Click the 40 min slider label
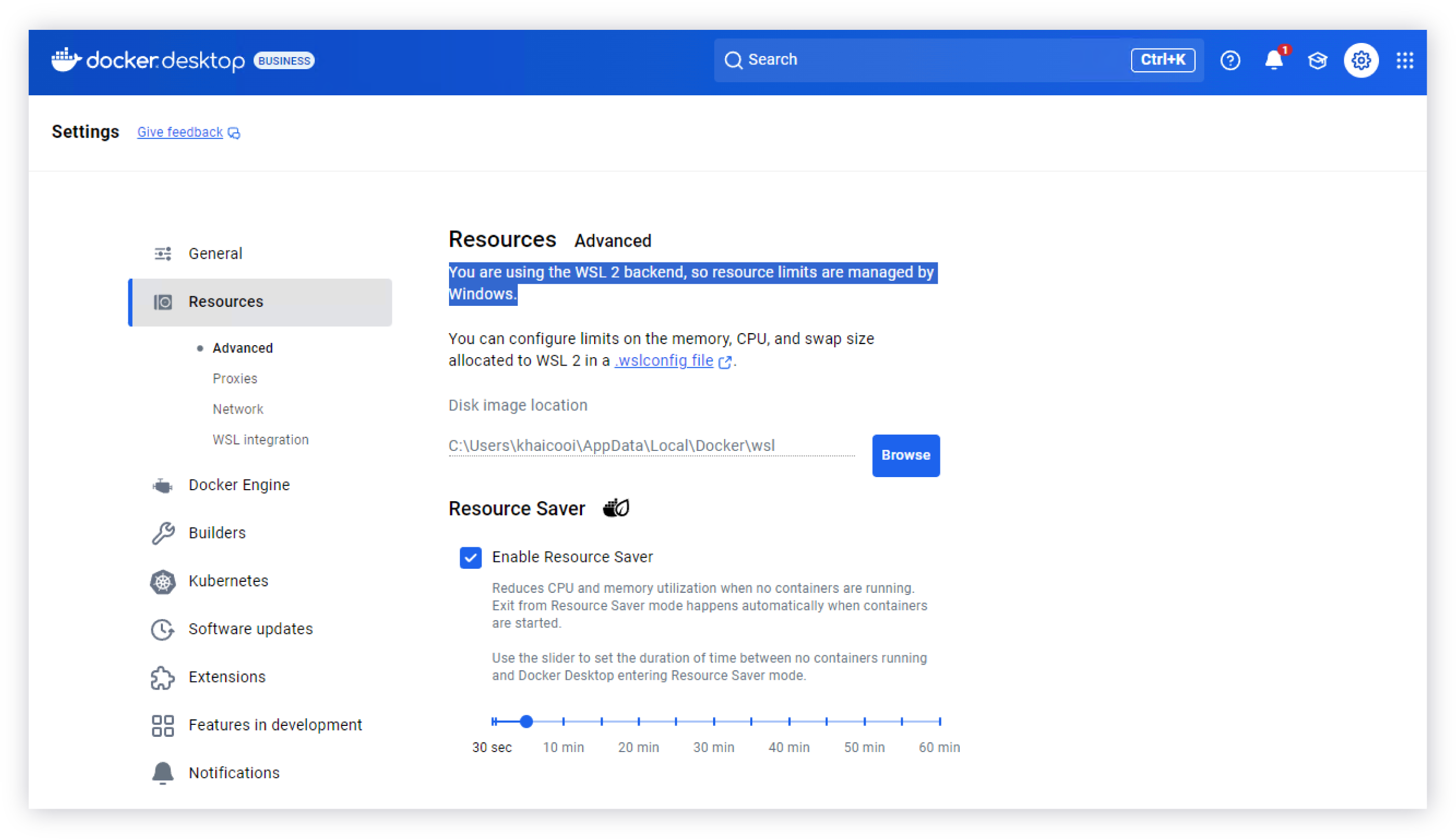The image size is (1456, 839). tap(789, 747)
